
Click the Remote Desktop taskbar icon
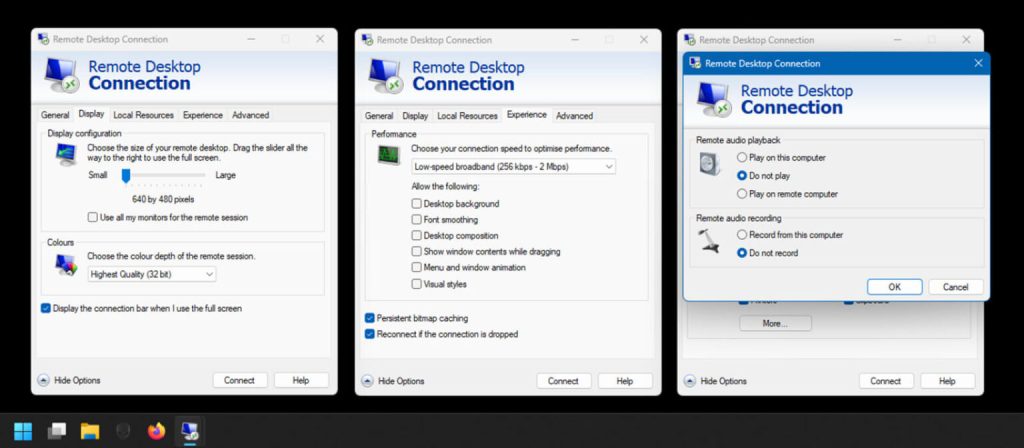pos(189,431)
